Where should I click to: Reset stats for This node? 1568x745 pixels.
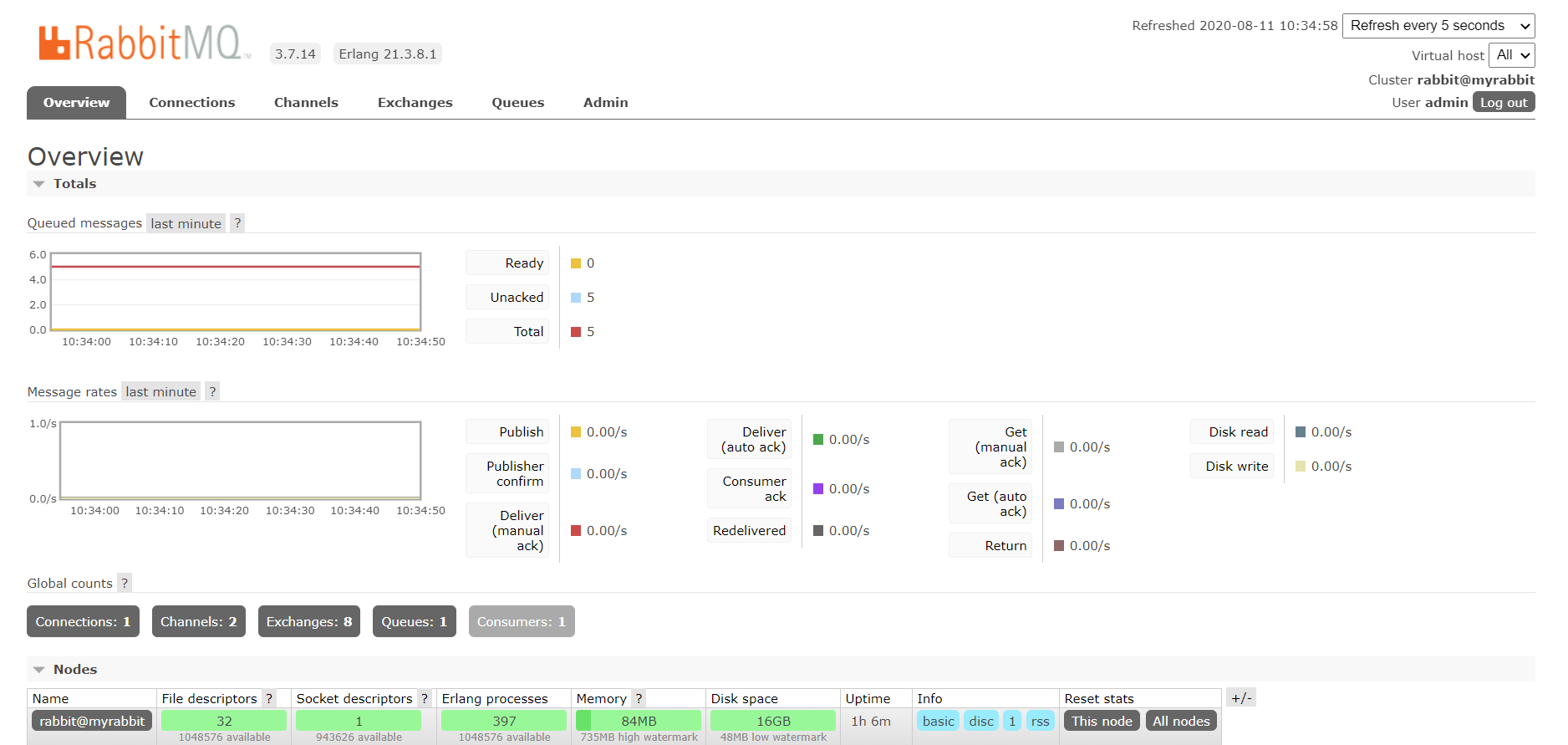click(x=1102, y=721)
